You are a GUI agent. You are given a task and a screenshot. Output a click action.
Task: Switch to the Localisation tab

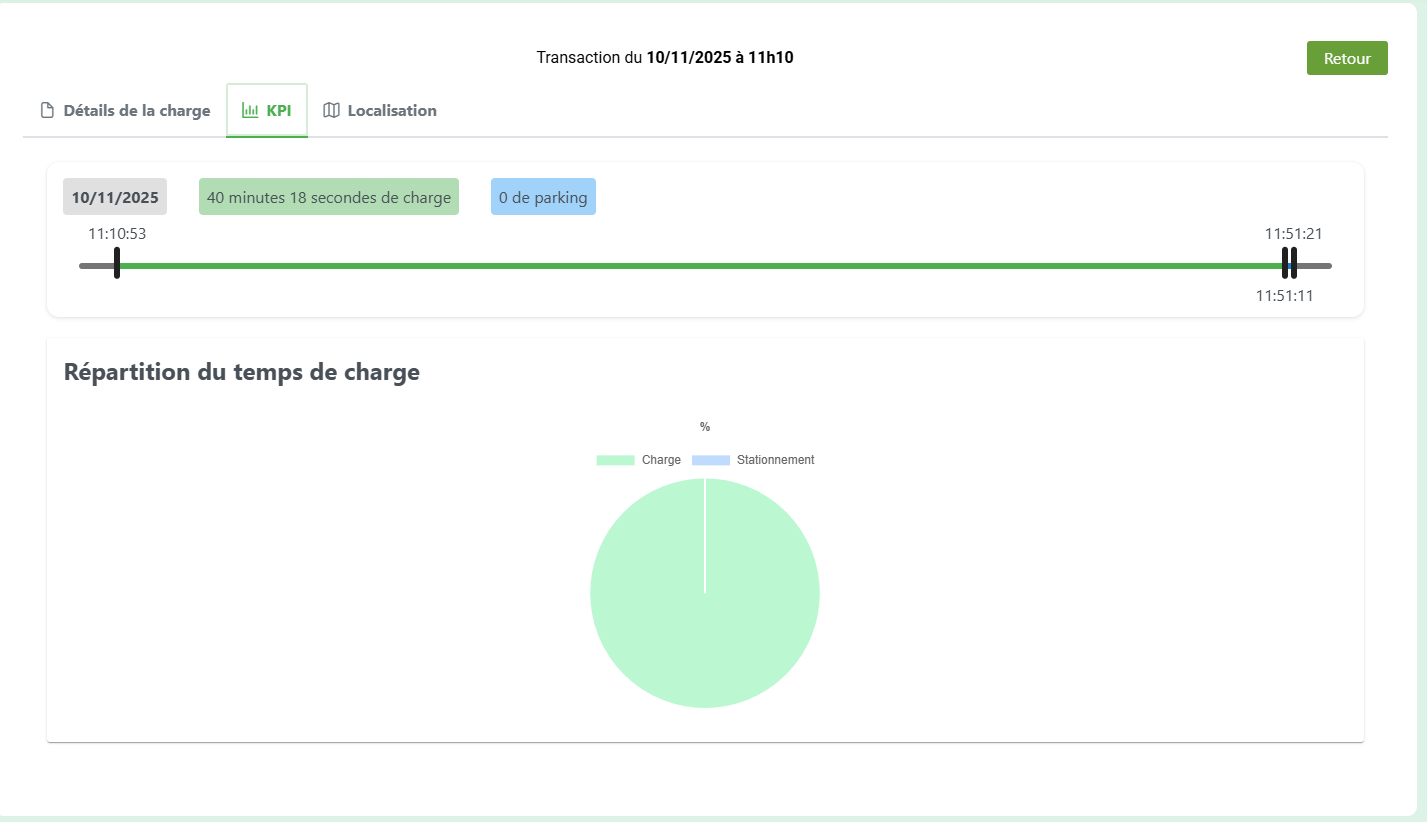(391, 111)
